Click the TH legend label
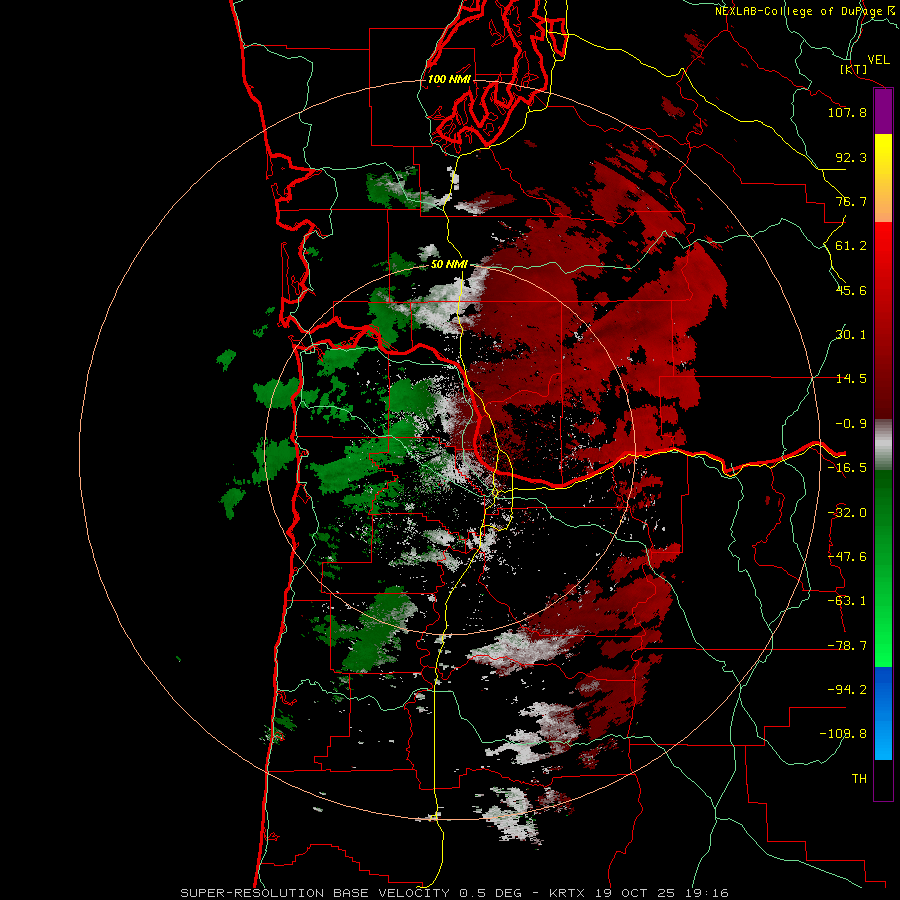 point(859,779)
